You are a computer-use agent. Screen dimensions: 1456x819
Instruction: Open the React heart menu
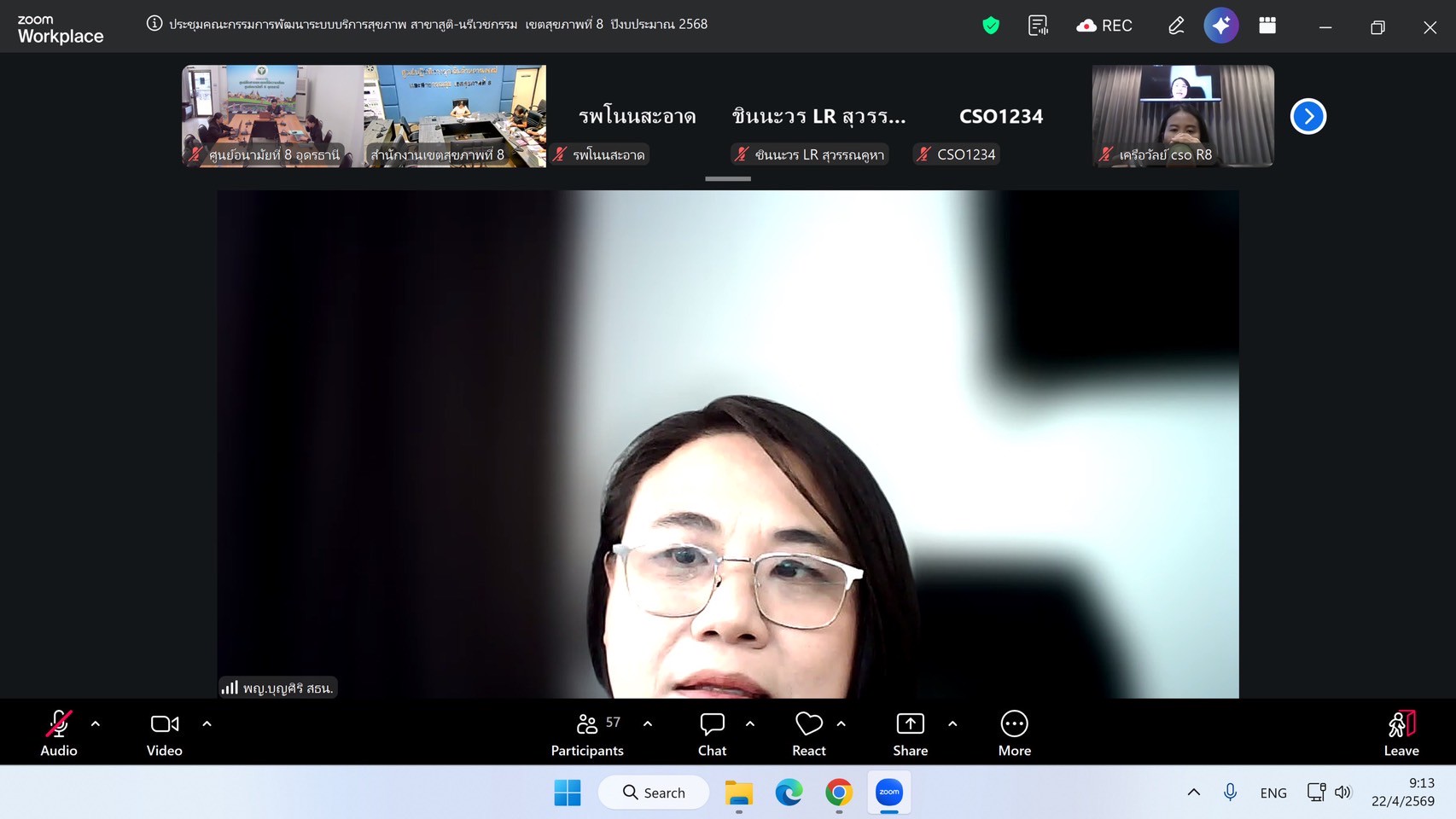click(808, 733)
